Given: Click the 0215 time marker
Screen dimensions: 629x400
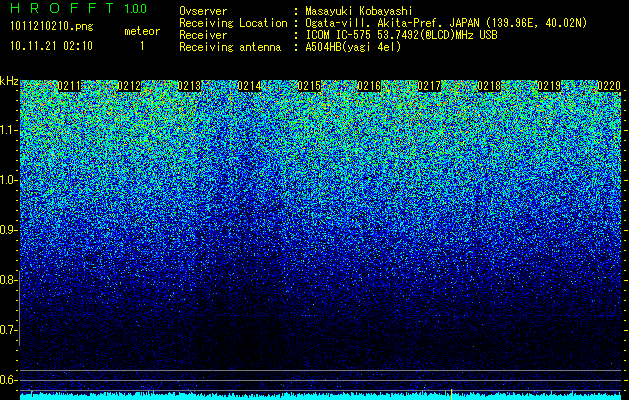Looking at the screenshot, I should tap(309, 86).
